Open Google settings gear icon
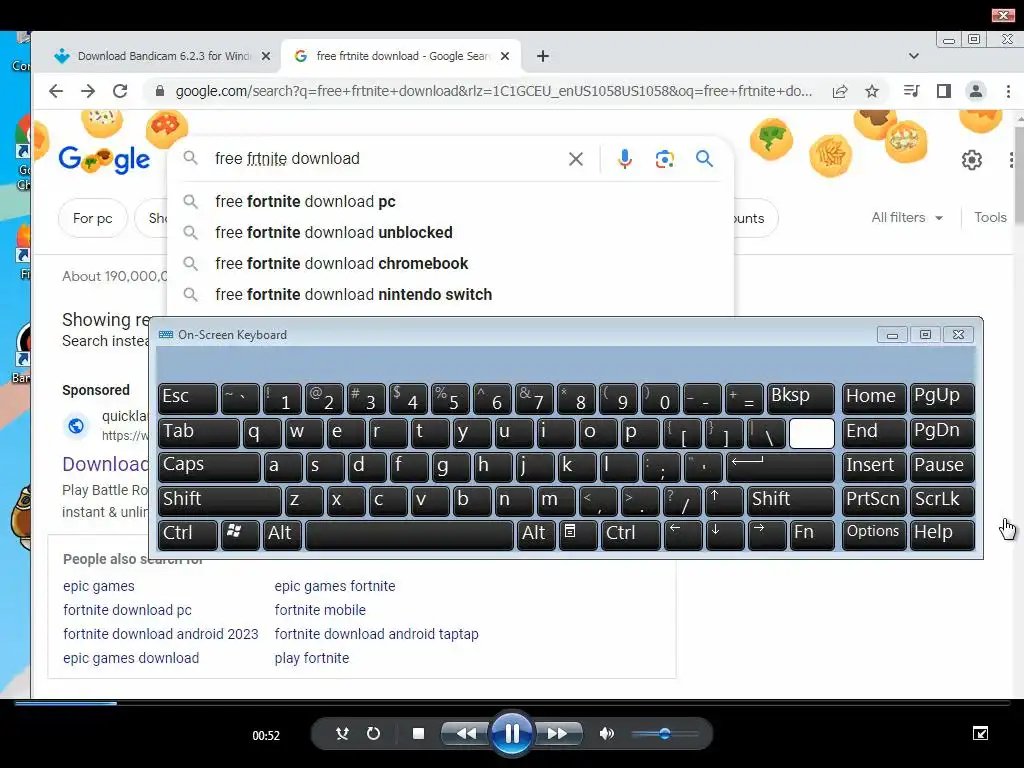The image size is (1024, 768). click(x=972, y=159)
